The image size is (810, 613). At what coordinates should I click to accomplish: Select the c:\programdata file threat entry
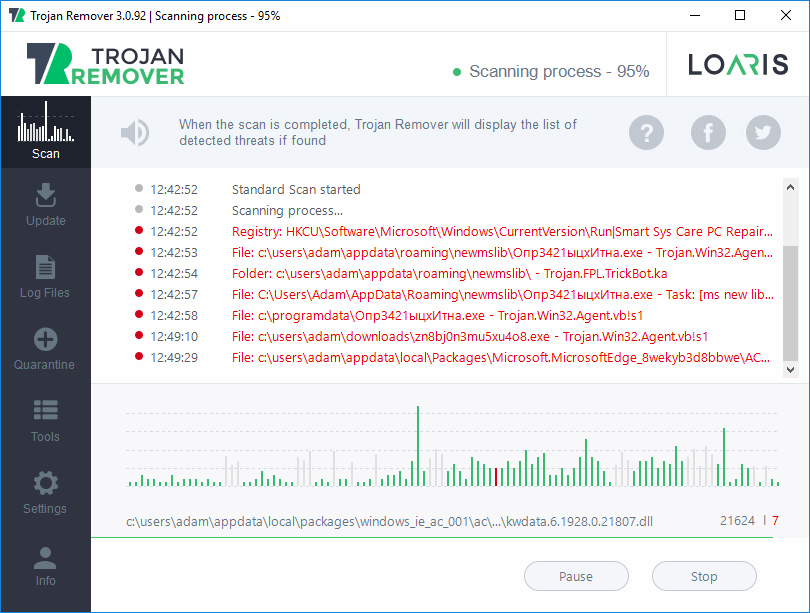tap(437, 316)
